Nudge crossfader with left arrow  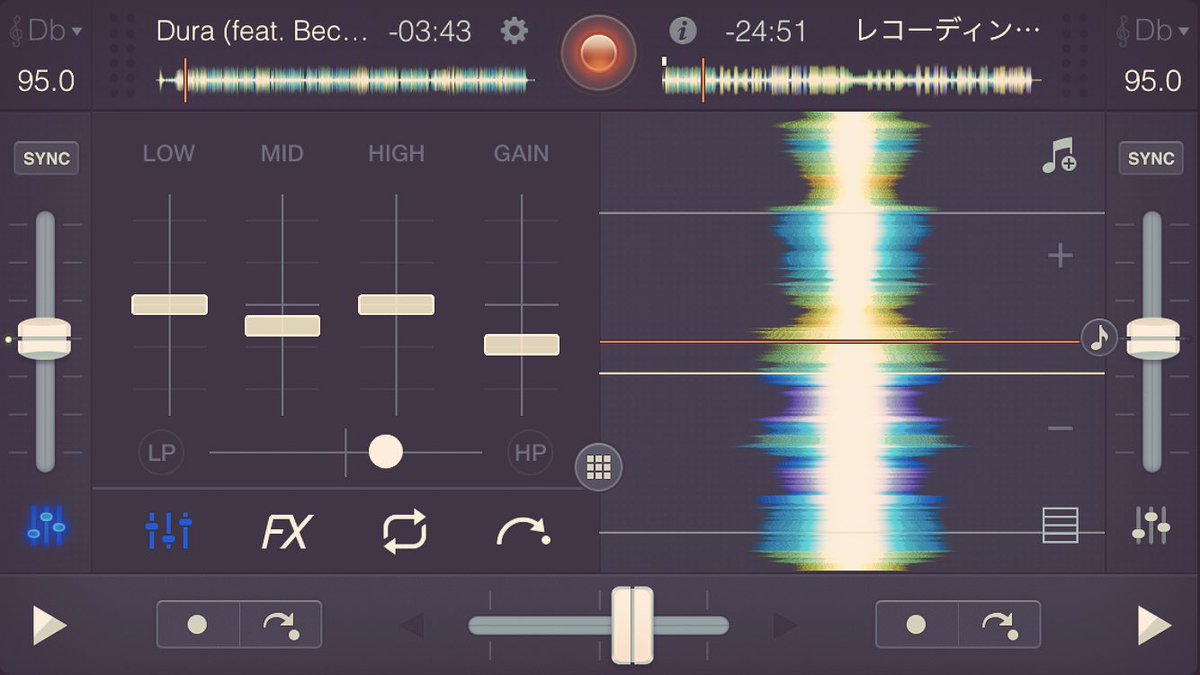click(x=412, y=626)
